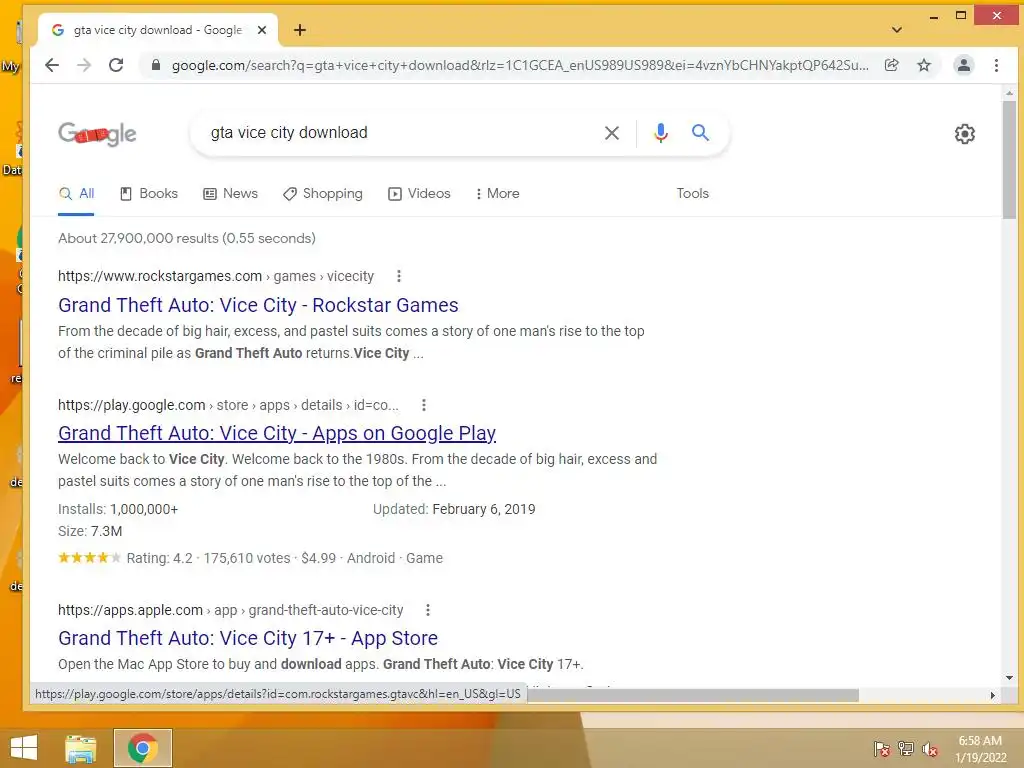Expand the tab search chevron
The height and width of the screenshot is (768, 1024).
point(897,30)
